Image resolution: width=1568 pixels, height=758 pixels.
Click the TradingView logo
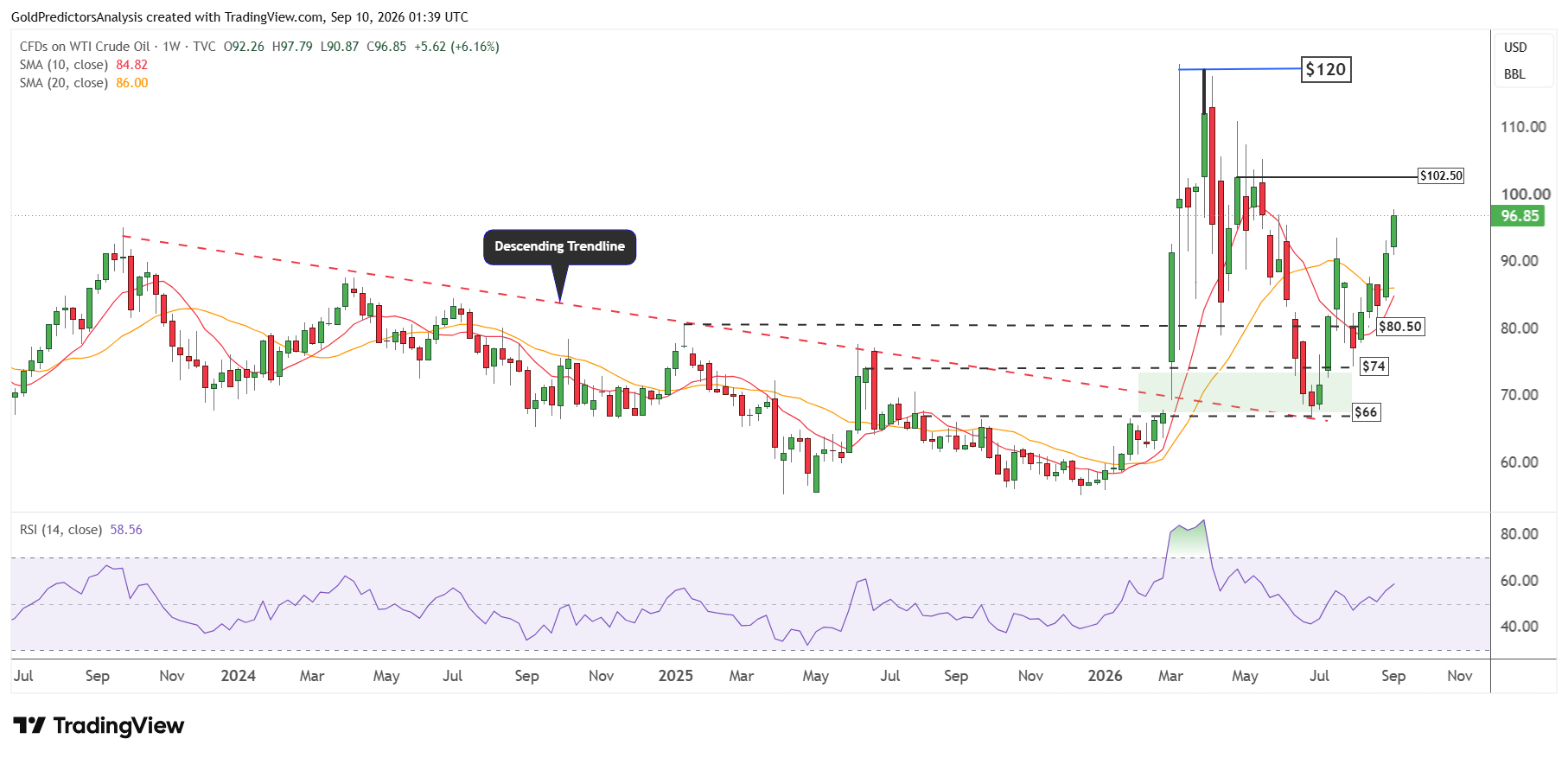(x=99, y=725)
